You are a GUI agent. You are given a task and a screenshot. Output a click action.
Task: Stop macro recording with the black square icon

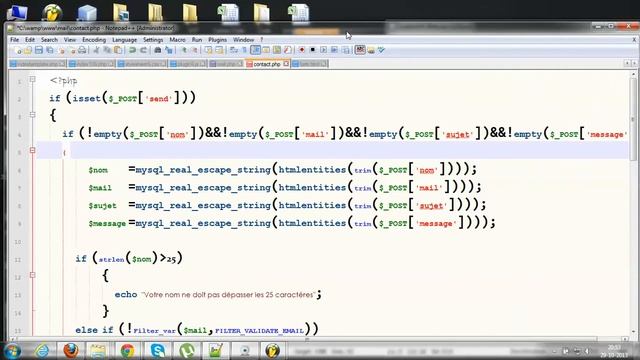click(313, 50)
